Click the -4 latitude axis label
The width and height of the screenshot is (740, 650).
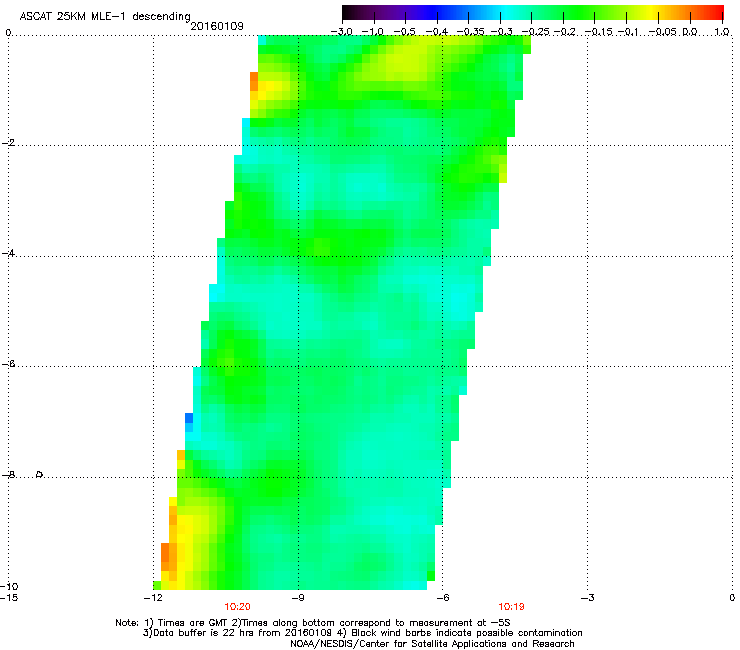tap(8, 253)
